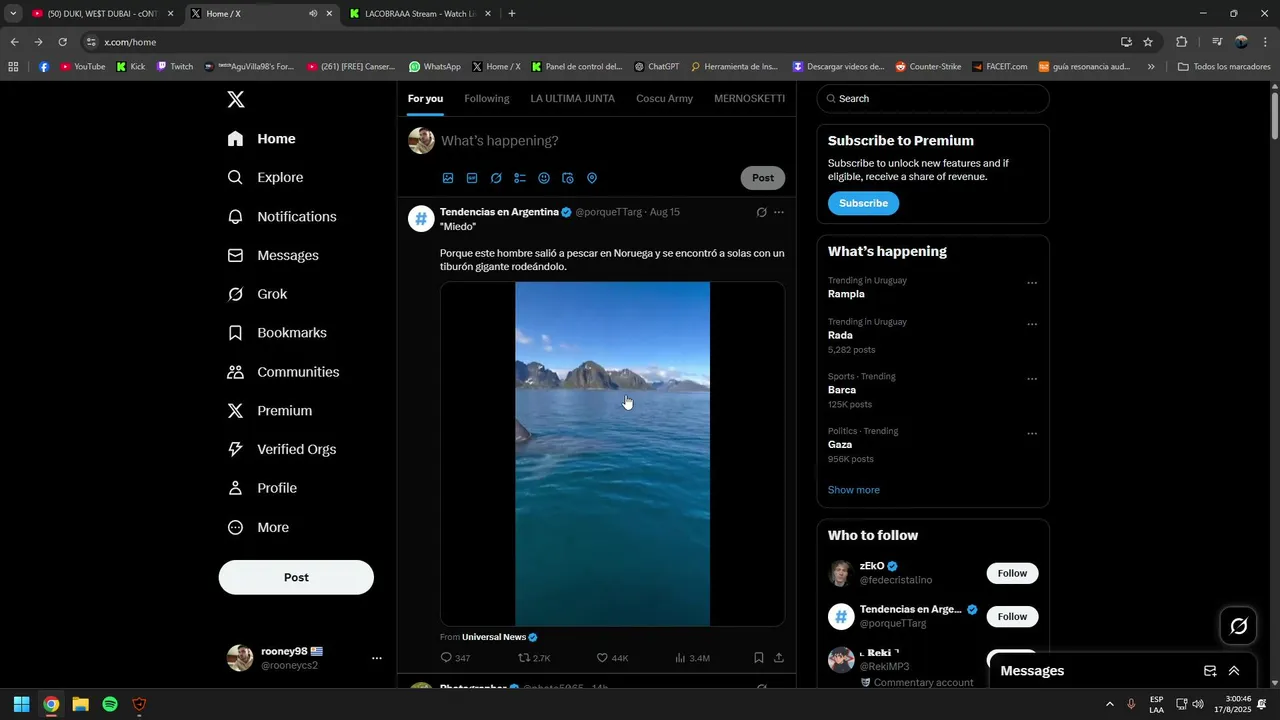The image size is (1280, 720).
Task: Bookmark the shark video post
Action: pyautogui.click(x=759, y=658)
